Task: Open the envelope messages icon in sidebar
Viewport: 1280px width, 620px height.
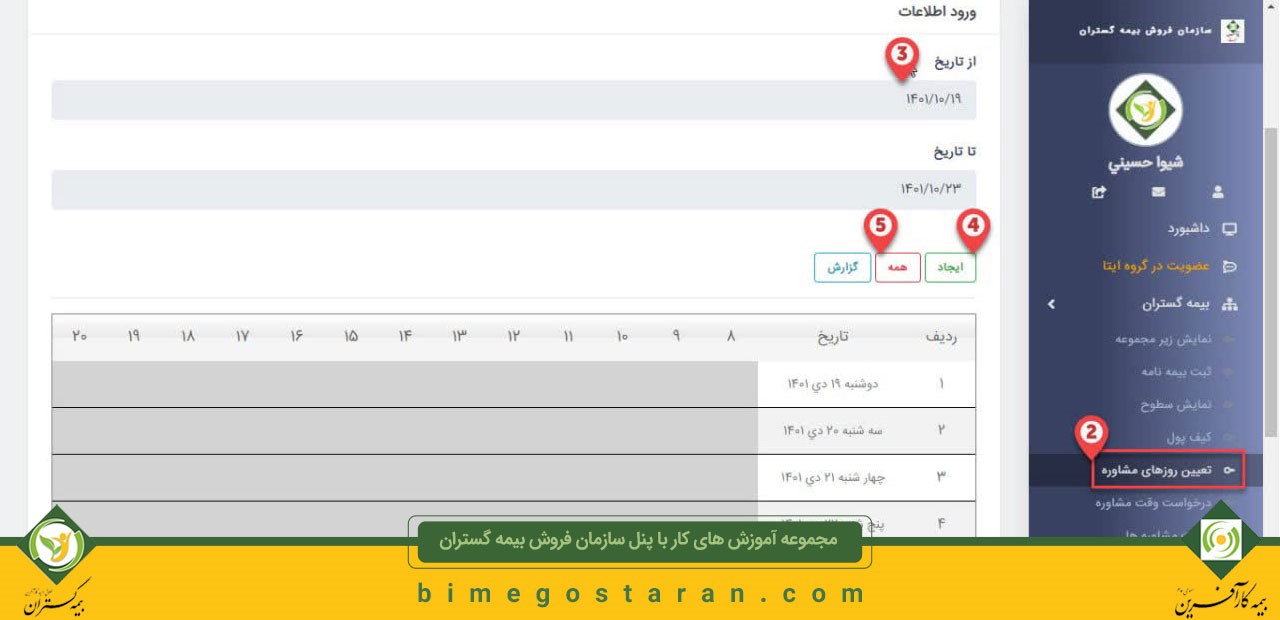Action: 1158,191
